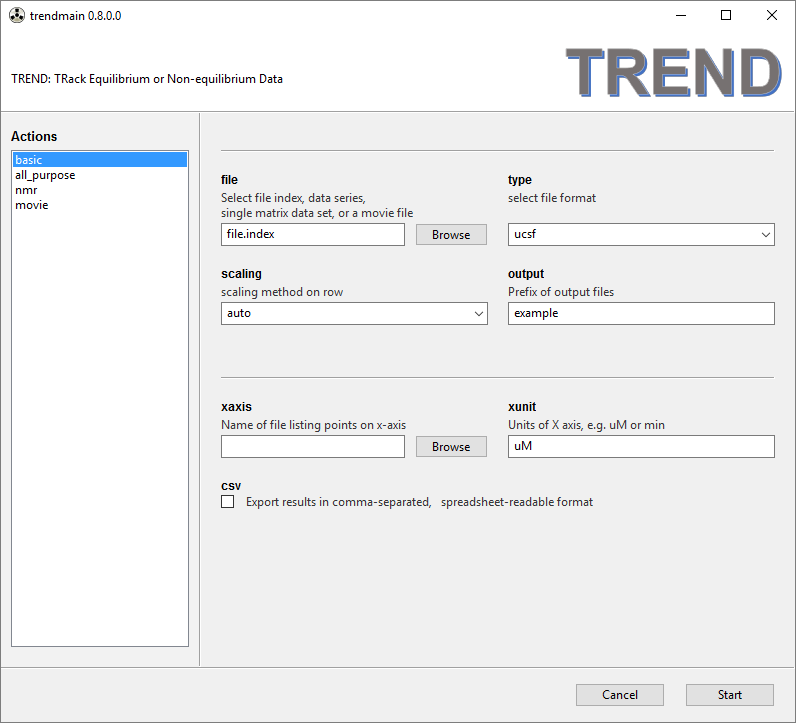Focus the file.index input field
This screenshot has height=723, width=796.
pyautogui.click(x=312, y=234)
